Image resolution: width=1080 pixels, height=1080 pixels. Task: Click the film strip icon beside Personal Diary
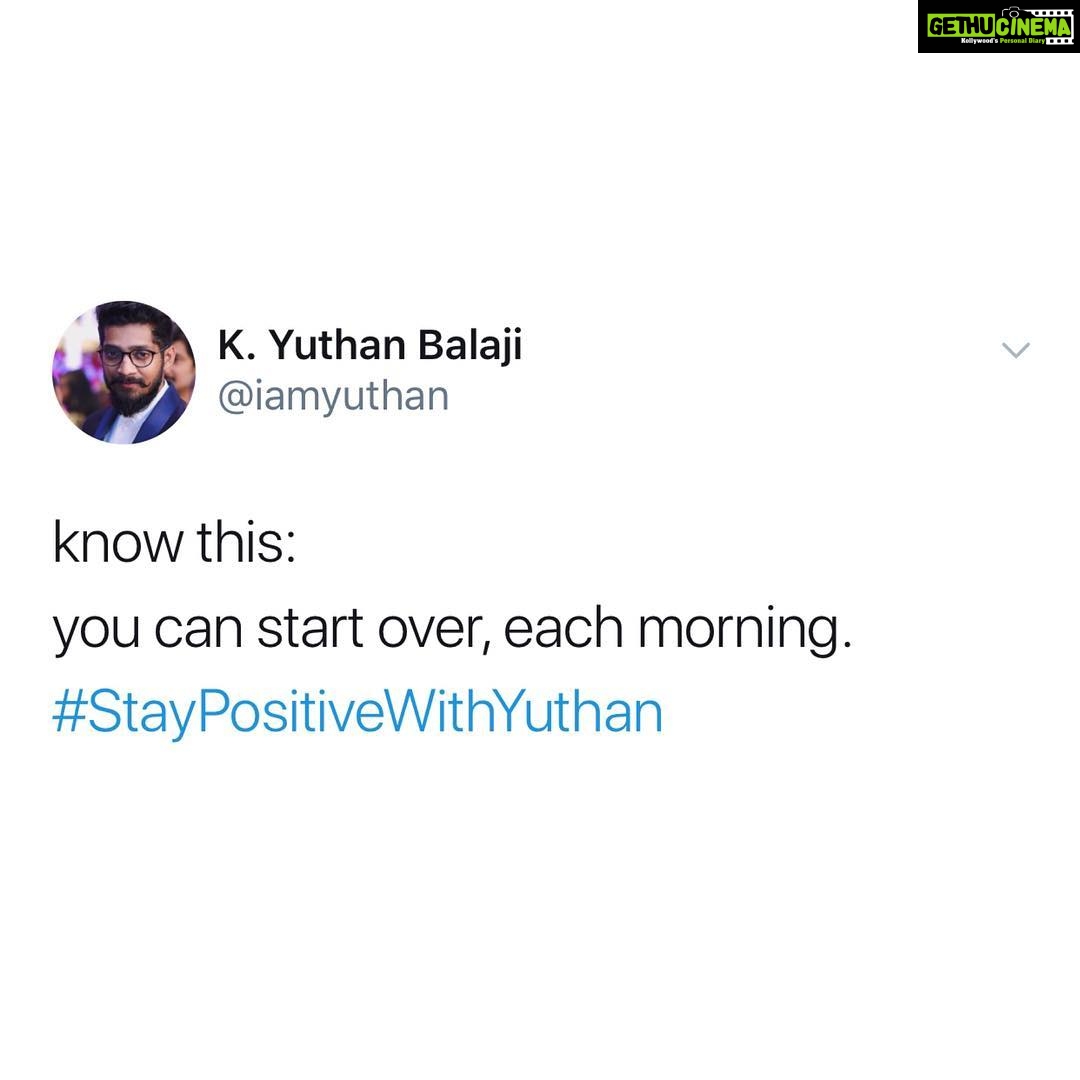[x=1059, y=41]
